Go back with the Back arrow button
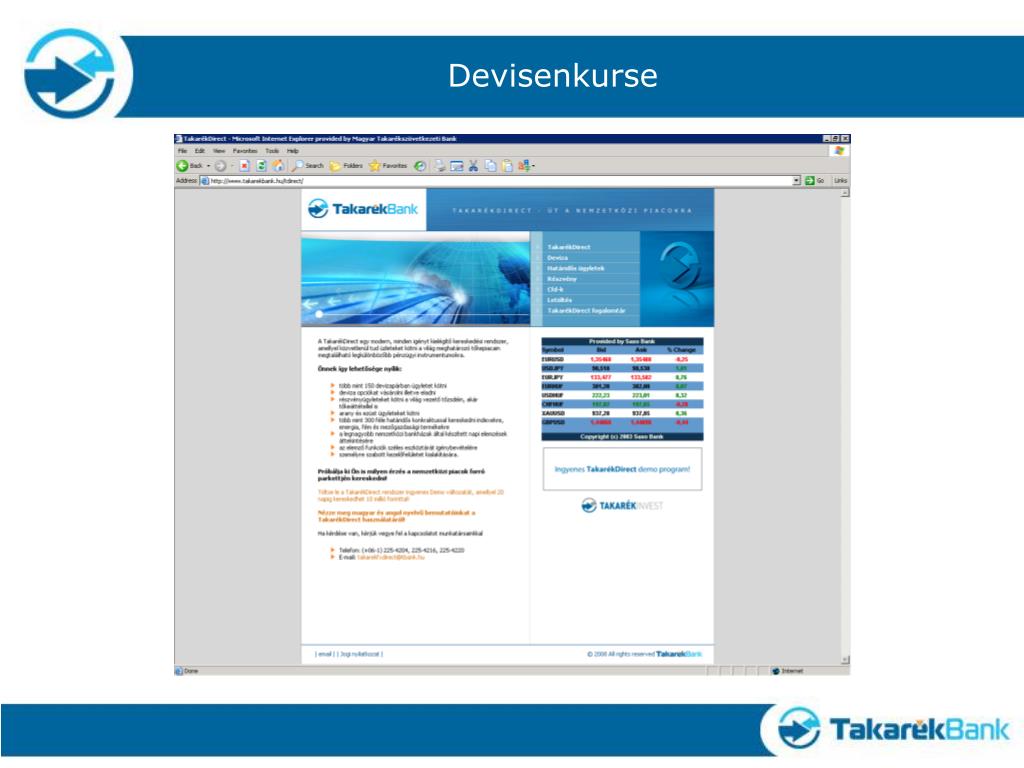1024x768 pixels. pyautogui.click(x=189, y=166)
